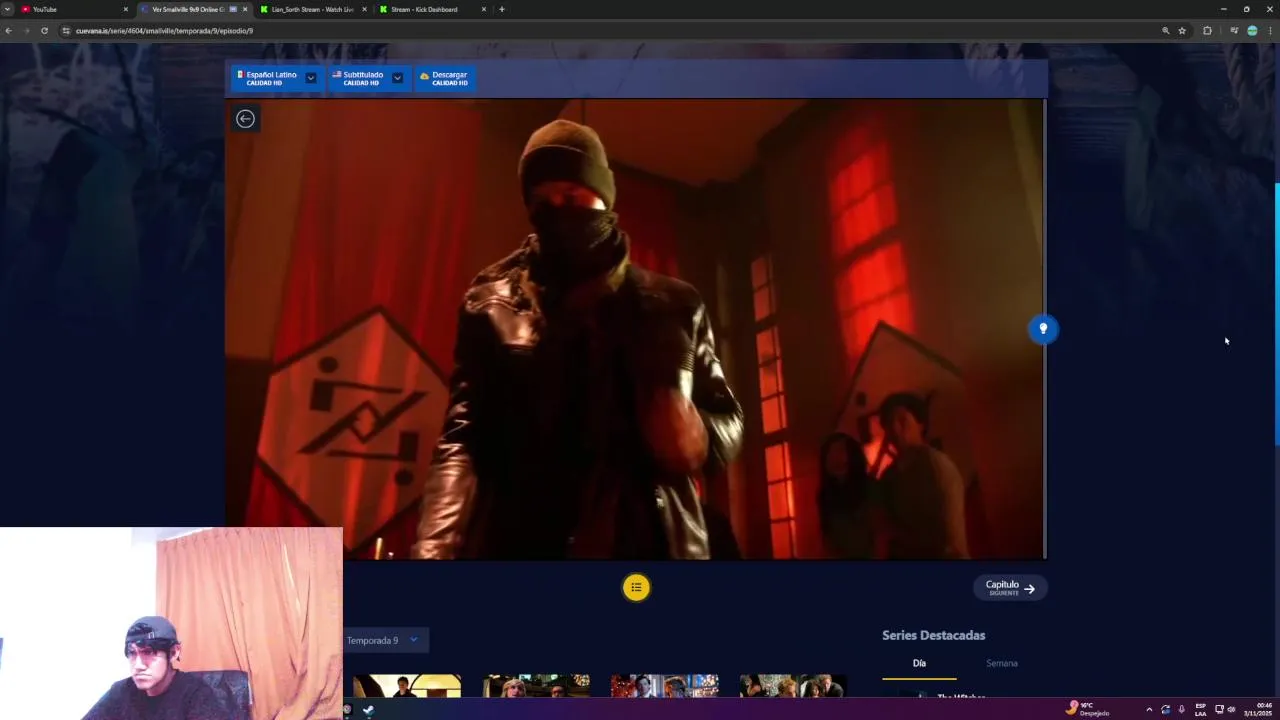
Task: Select the Día tab under Series Destacadas
Action: 919,663
